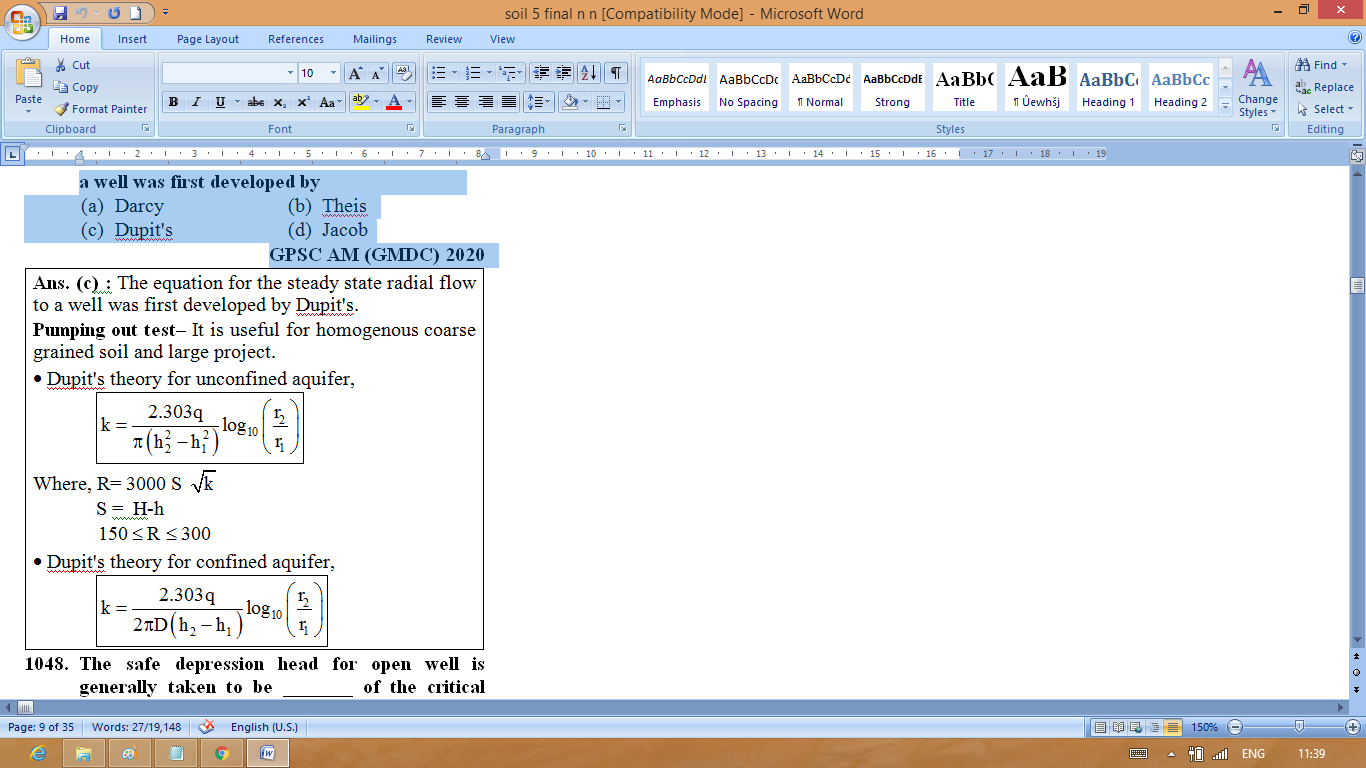Shrink the font size
1366x768 pixels.
click(377, 73)
